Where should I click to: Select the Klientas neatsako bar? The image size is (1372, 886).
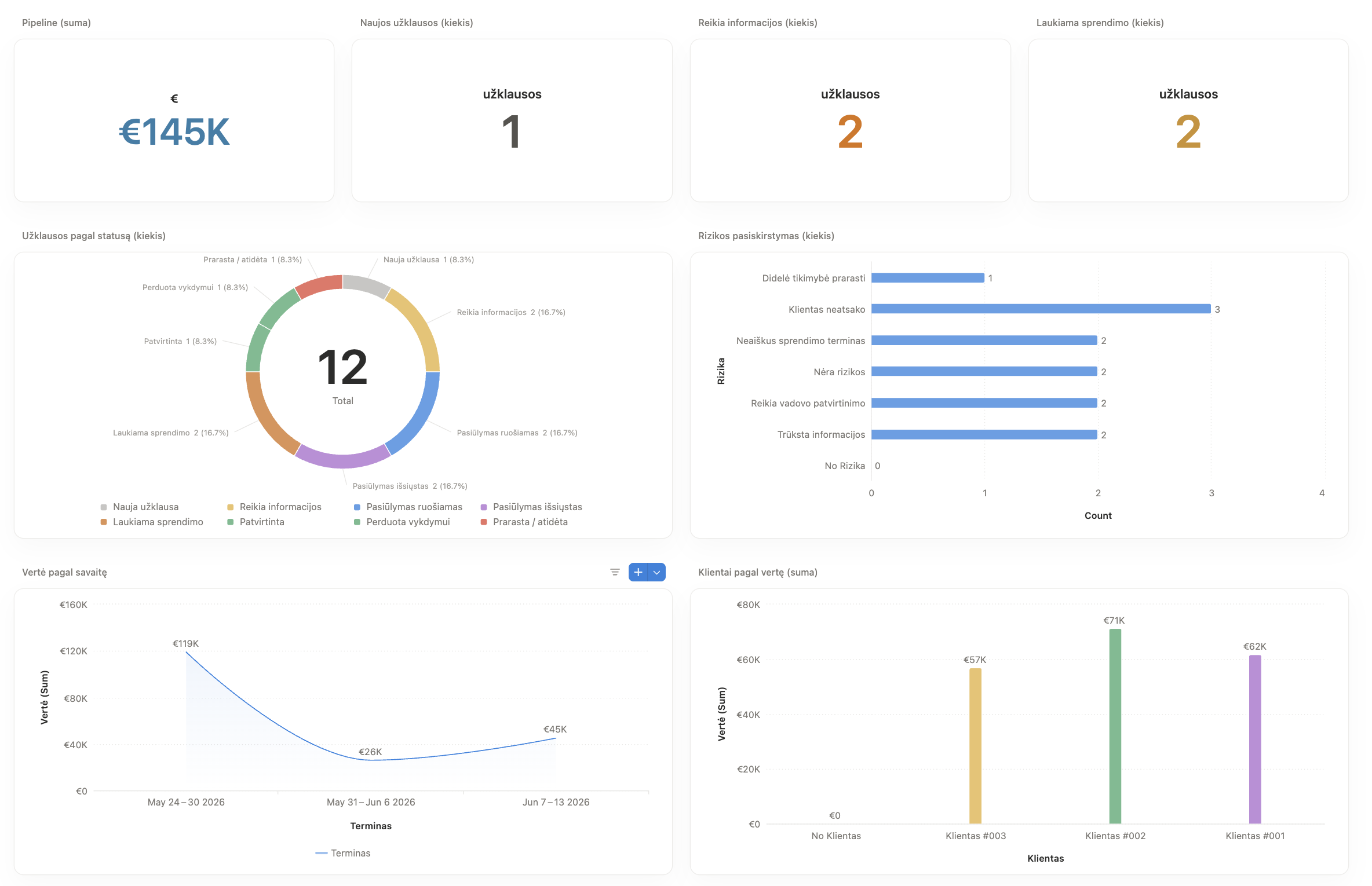(x=1041, y=309)
